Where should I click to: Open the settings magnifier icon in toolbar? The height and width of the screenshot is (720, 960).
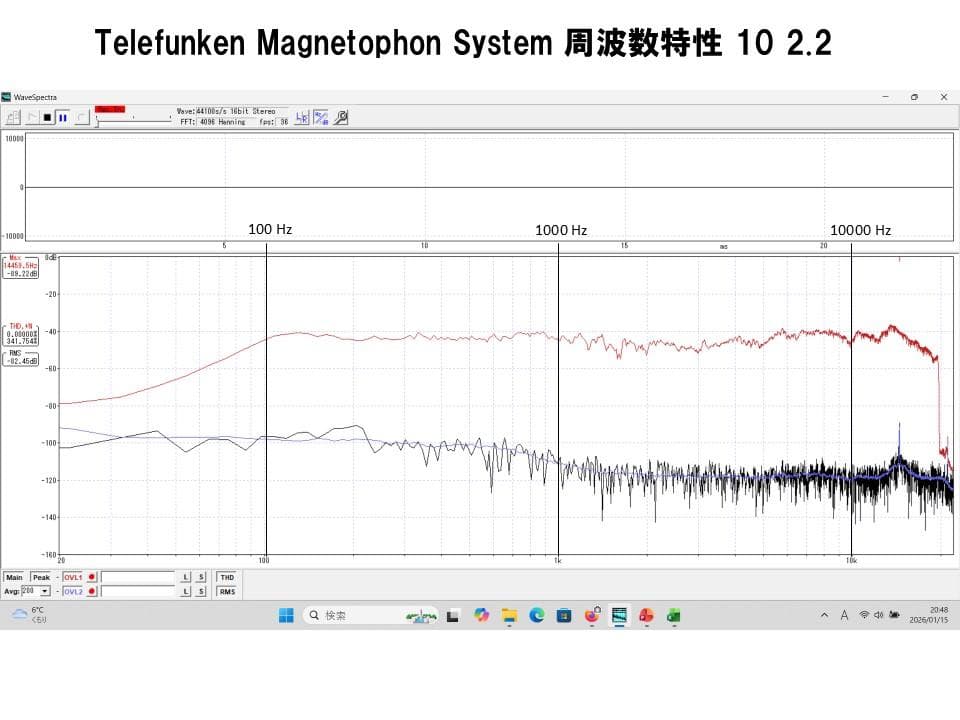point(341,117)
